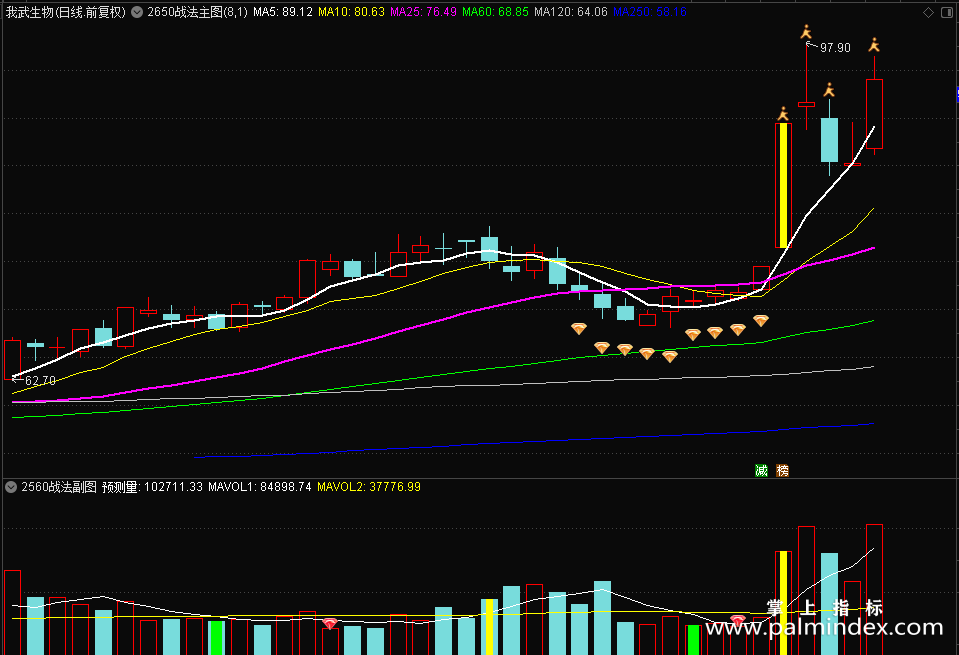Click the 2560战法副图 sub-chart name
Image resolution: width=959 pixels, height=655 pixels.
[59, 487]
